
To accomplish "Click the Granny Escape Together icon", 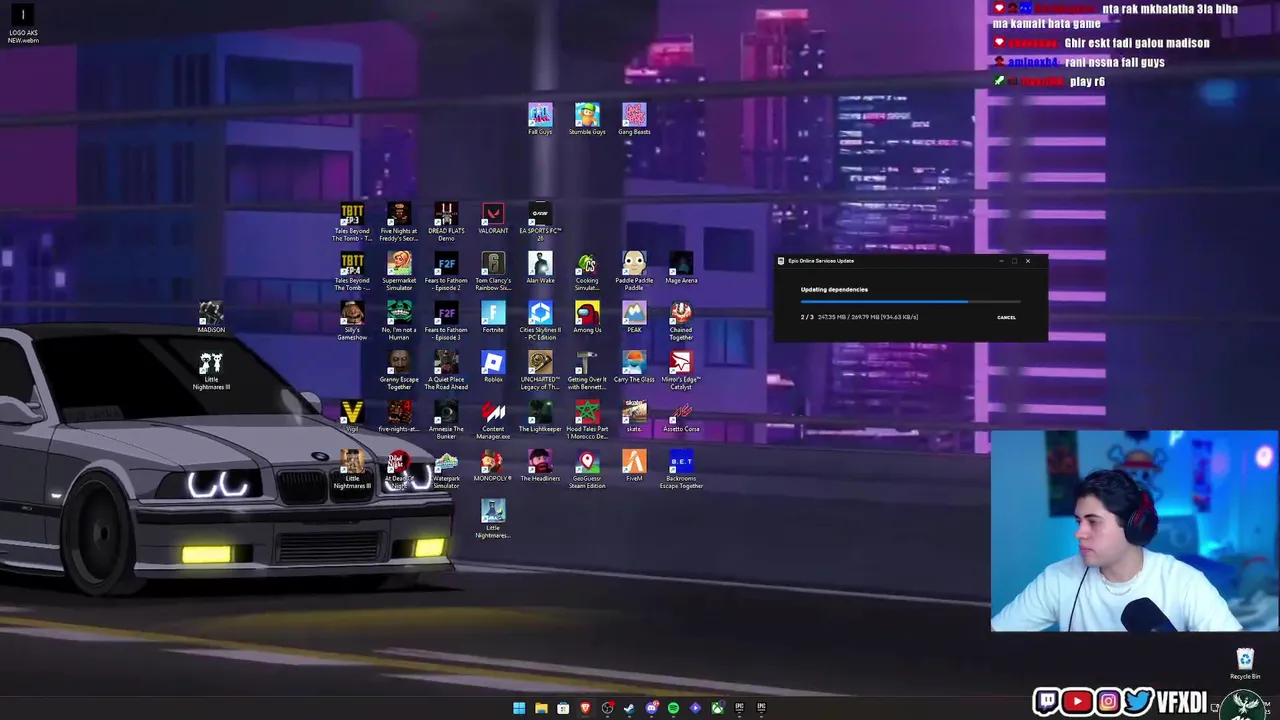I will [x=399, y=370].
